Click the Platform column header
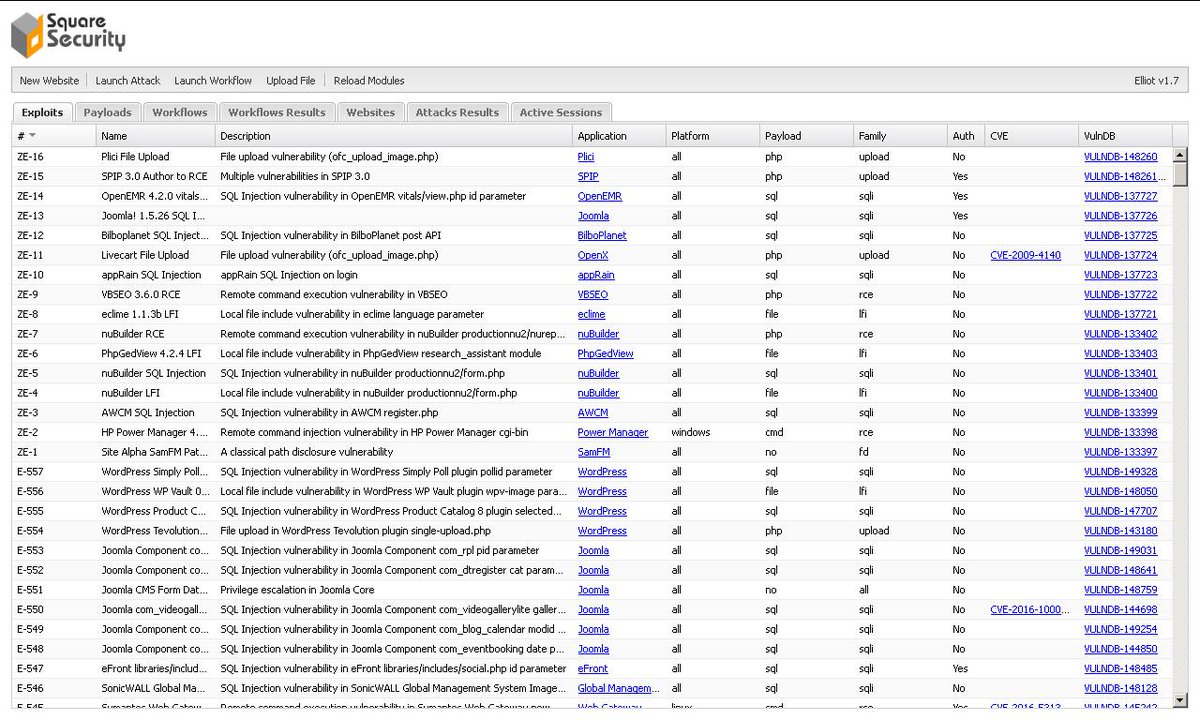This screenshot has height=720, width=1200. [x=713, y=135]
